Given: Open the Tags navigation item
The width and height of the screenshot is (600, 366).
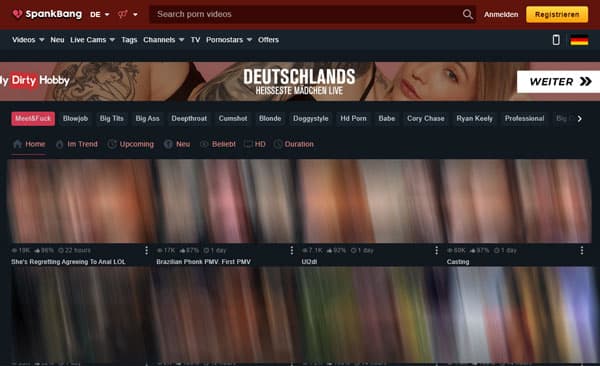Looking at the screenshot, I should coord(129,40).
